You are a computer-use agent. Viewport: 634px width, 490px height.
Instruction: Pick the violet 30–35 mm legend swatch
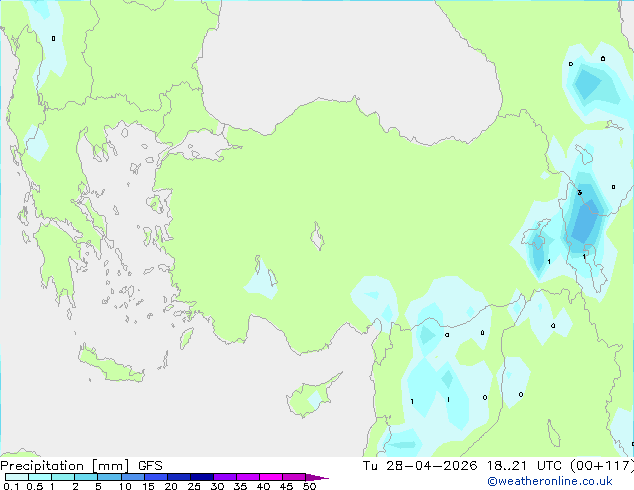coord(224,477)
